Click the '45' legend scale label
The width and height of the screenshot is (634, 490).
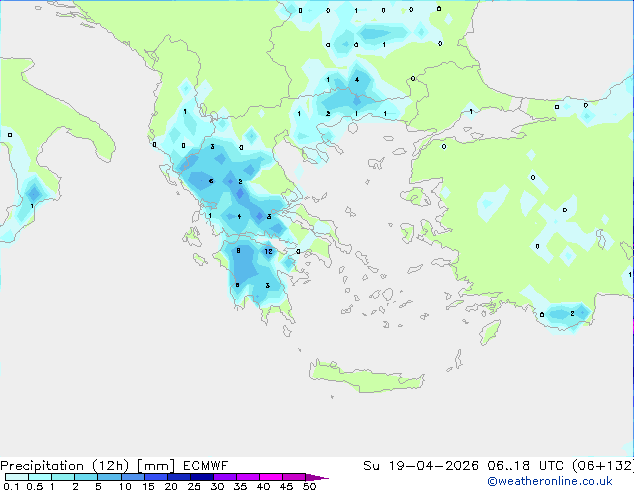pos(286,486)
